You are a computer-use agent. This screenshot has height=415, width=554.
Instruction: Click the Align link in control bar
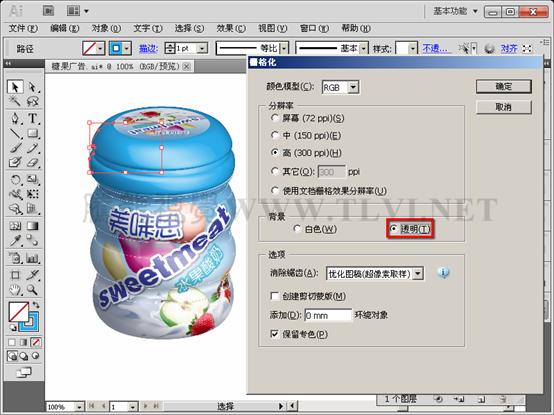(x=509, y=48)
